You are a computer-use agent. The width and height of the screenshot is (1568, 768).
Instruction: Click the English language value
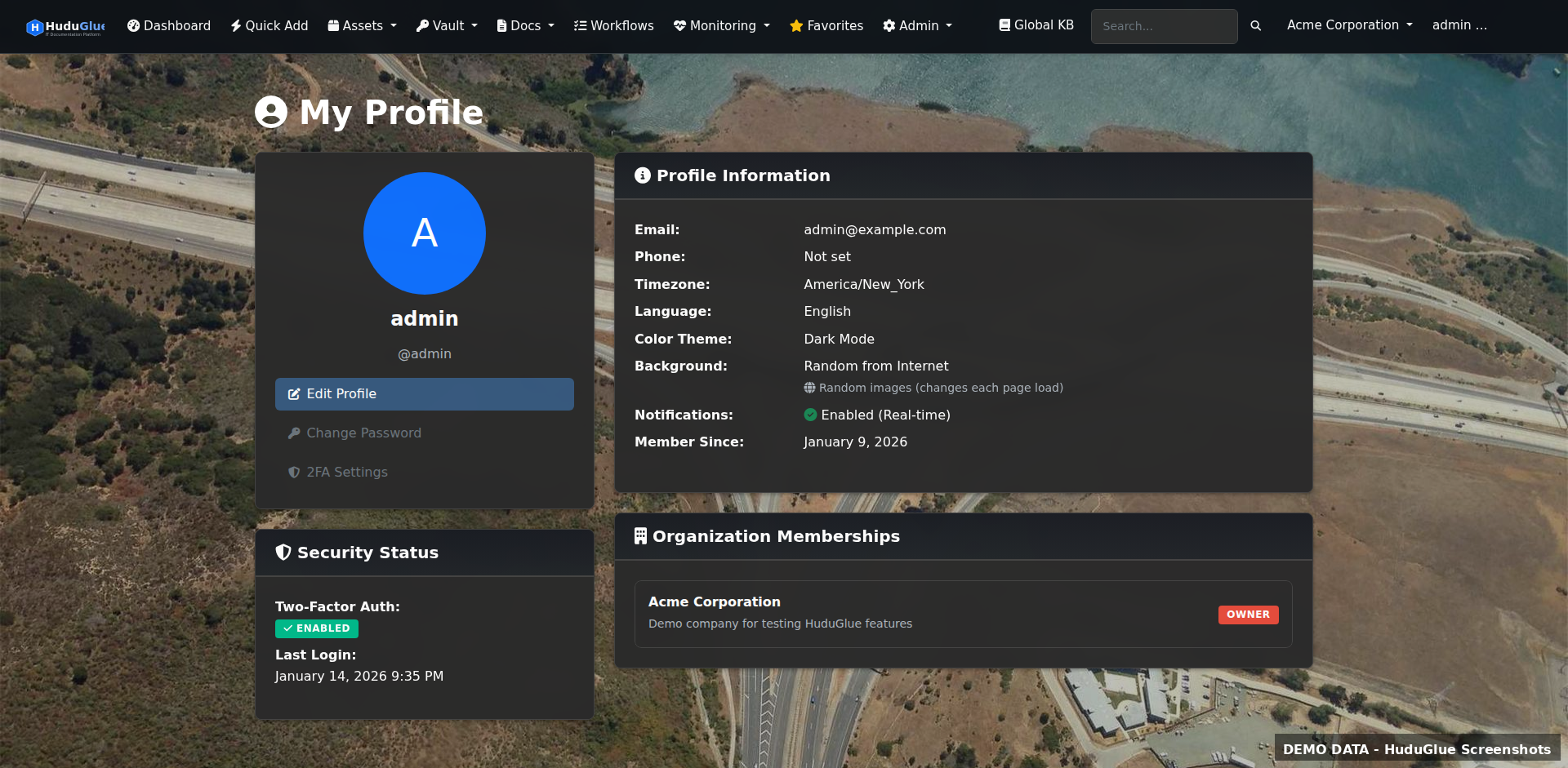(x=827, y=312)
